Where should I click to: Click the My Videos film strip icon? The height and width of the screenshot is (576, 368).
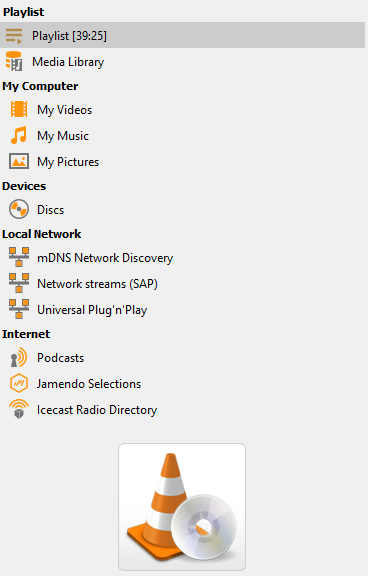19,109
